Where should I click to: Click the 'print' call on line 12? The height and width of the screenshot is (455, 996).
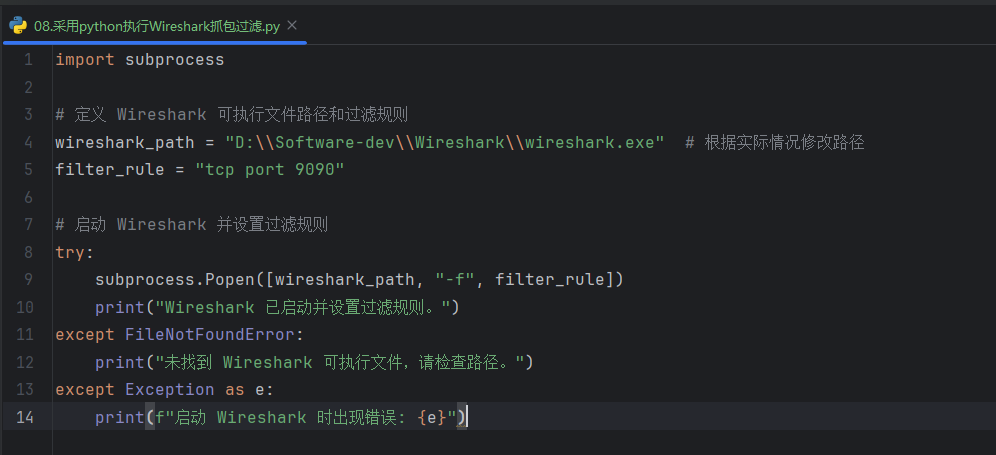120,362
